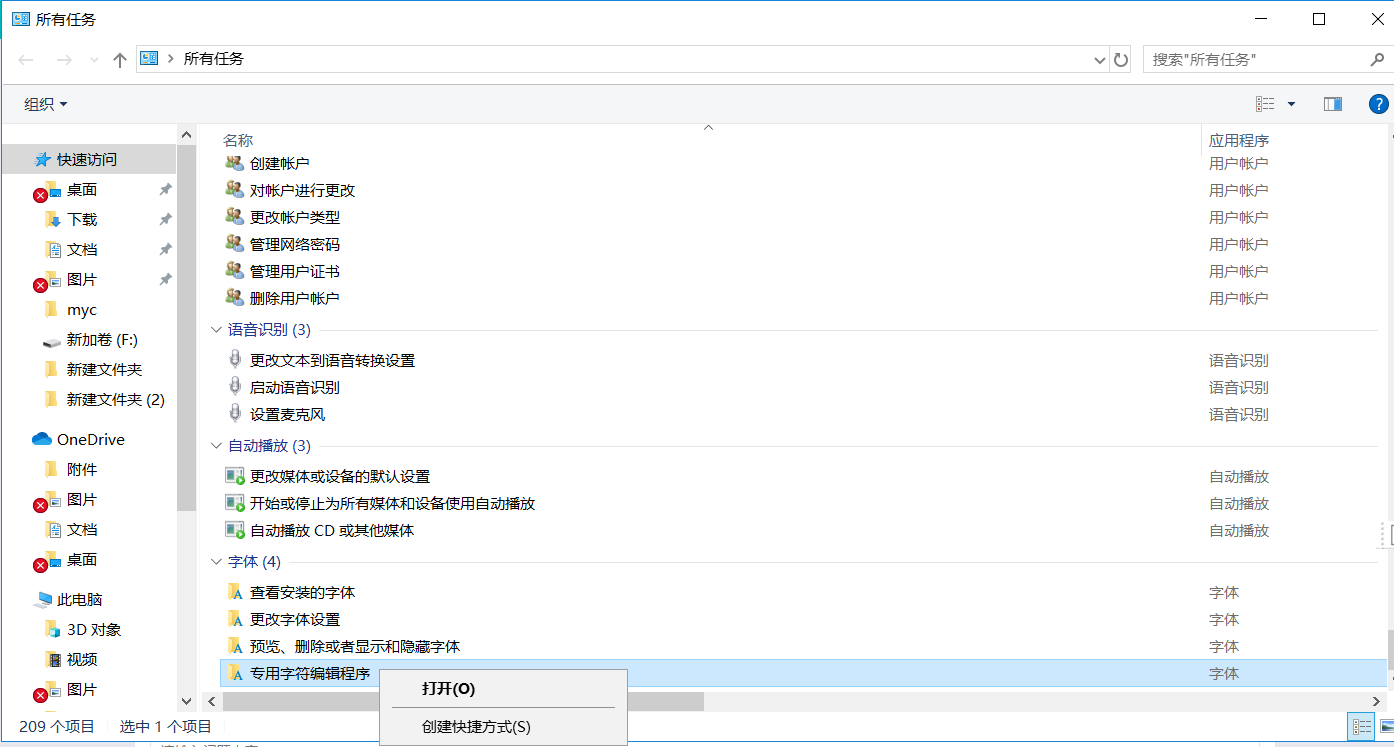Expand the address bar history dropdown
Viewport: 1394px width, 747px height.
[1100, 60]
